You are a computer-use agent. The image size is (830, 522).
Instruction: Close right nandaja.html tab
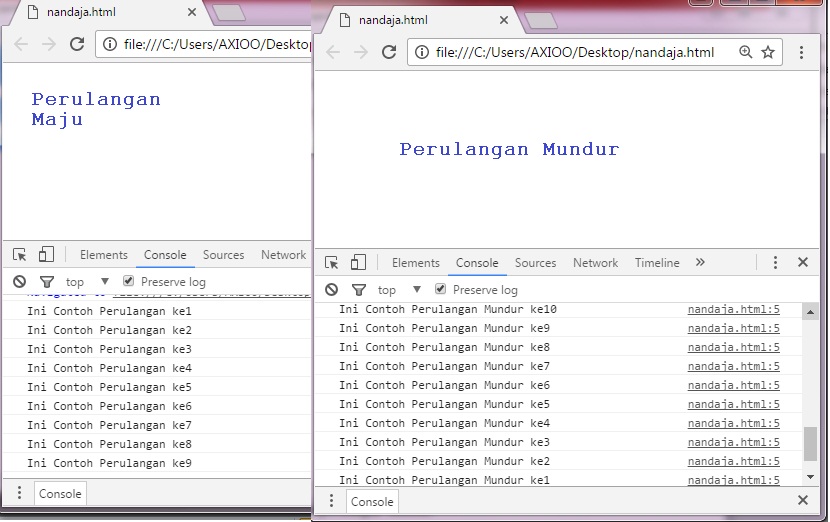click(x=503, y=20)
